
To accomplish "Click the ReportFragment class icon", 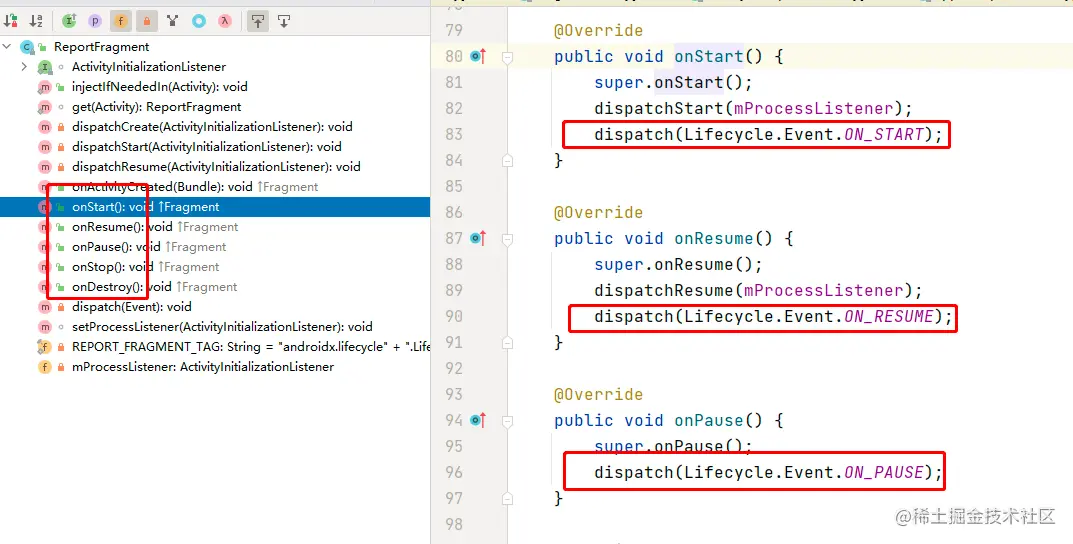I will pyautogui.click(x=27, y=47).
